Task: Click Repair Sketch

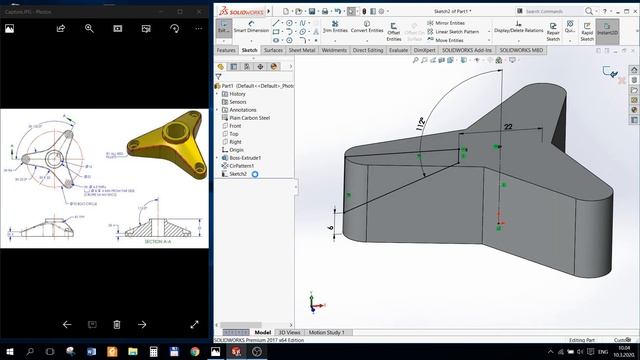Action: click(553, 31)
